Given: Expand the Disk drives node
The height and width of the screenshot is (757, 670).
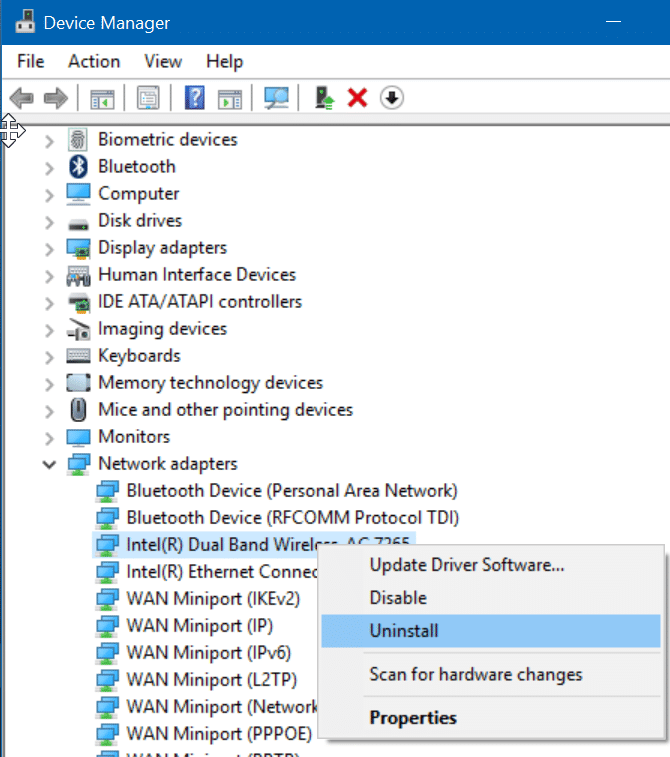Looking at the screenshot, I should pyautogui.click(x=49, y=222).
